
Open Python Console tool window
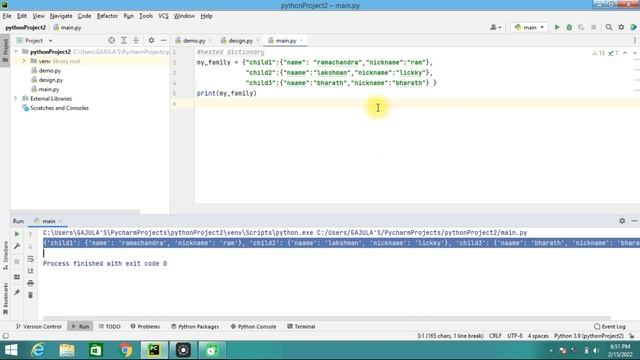coord(253,327)
